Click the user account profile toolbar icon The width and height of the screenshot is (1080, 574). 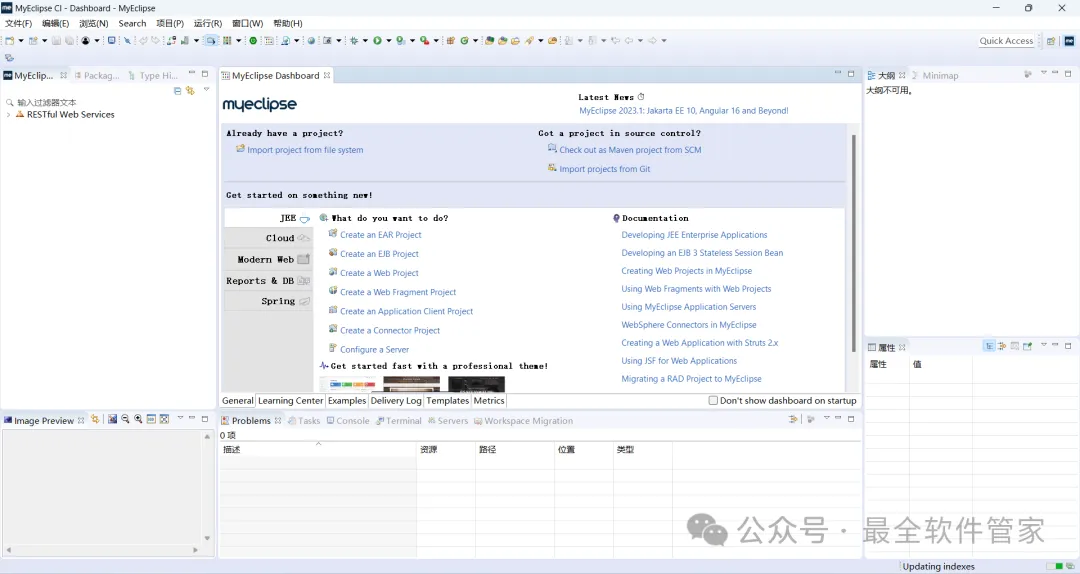pos(85,41)
